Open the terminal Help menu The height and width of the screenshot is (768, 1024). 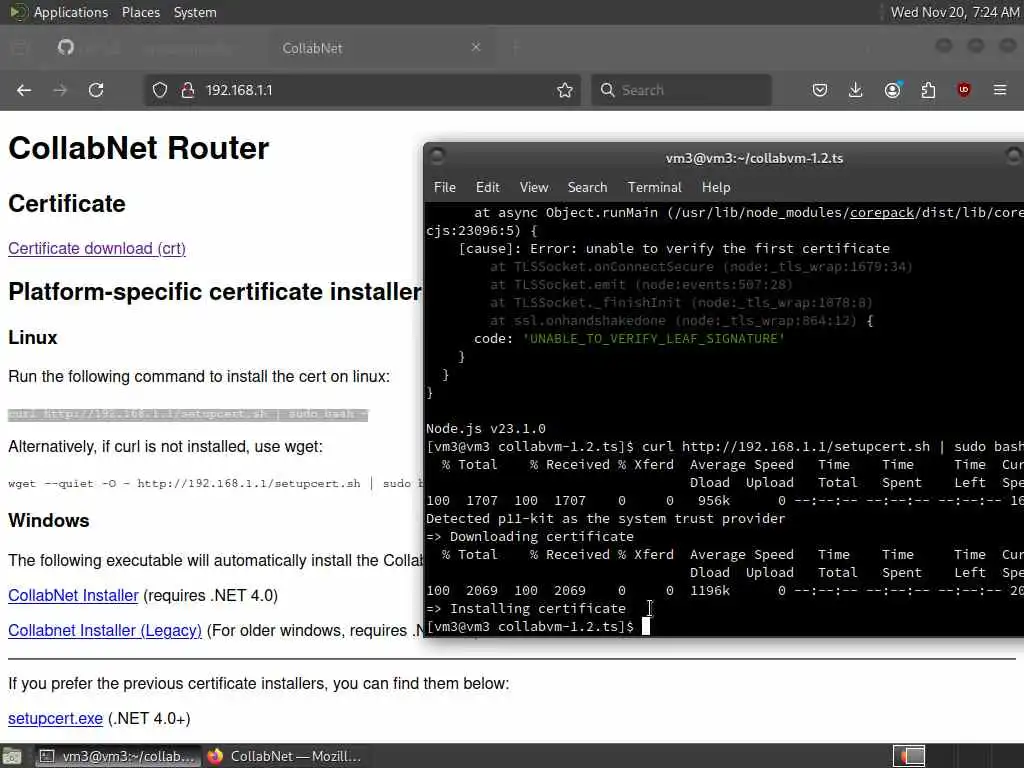716,187
